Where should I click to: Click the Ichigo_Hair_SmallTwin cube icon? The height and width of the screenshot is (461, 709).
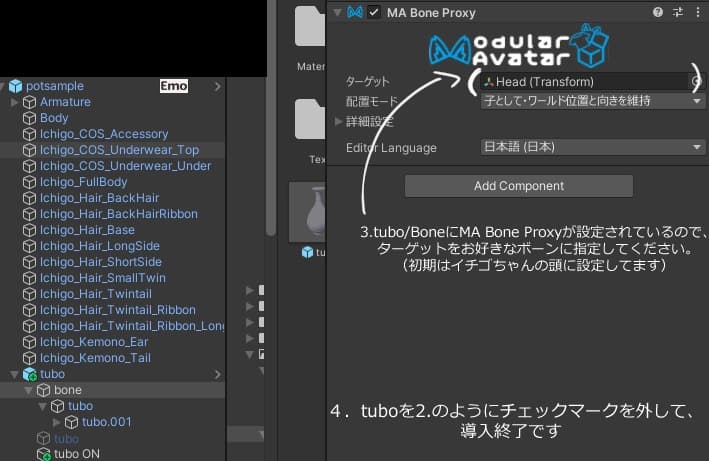(x=29, y=278)
